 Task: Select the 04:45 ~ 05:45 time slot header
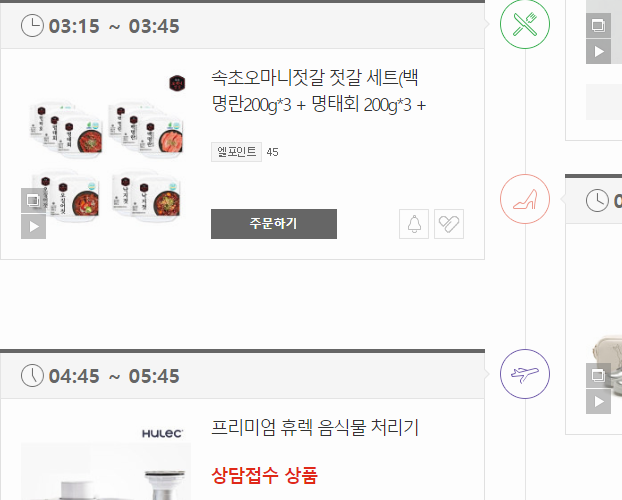tap(242, 376)
